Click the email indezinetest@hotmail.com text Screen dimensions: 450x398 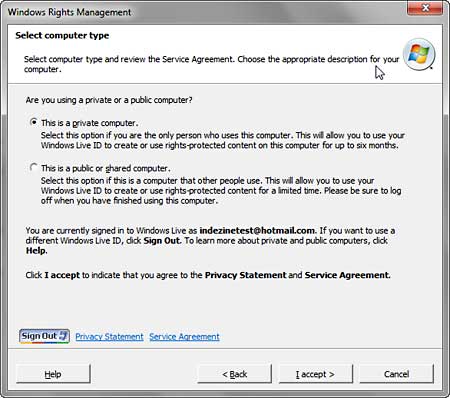click(x=257, y=231)
